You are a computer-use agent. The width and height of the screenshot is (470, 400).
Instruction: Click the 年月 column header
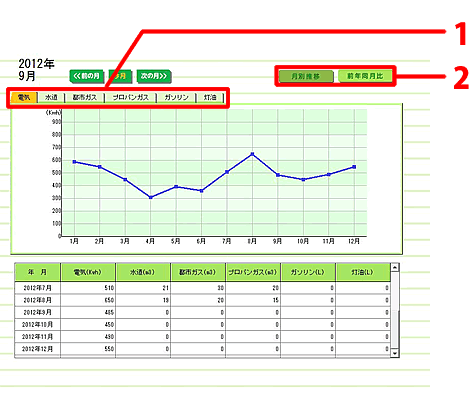37,272
